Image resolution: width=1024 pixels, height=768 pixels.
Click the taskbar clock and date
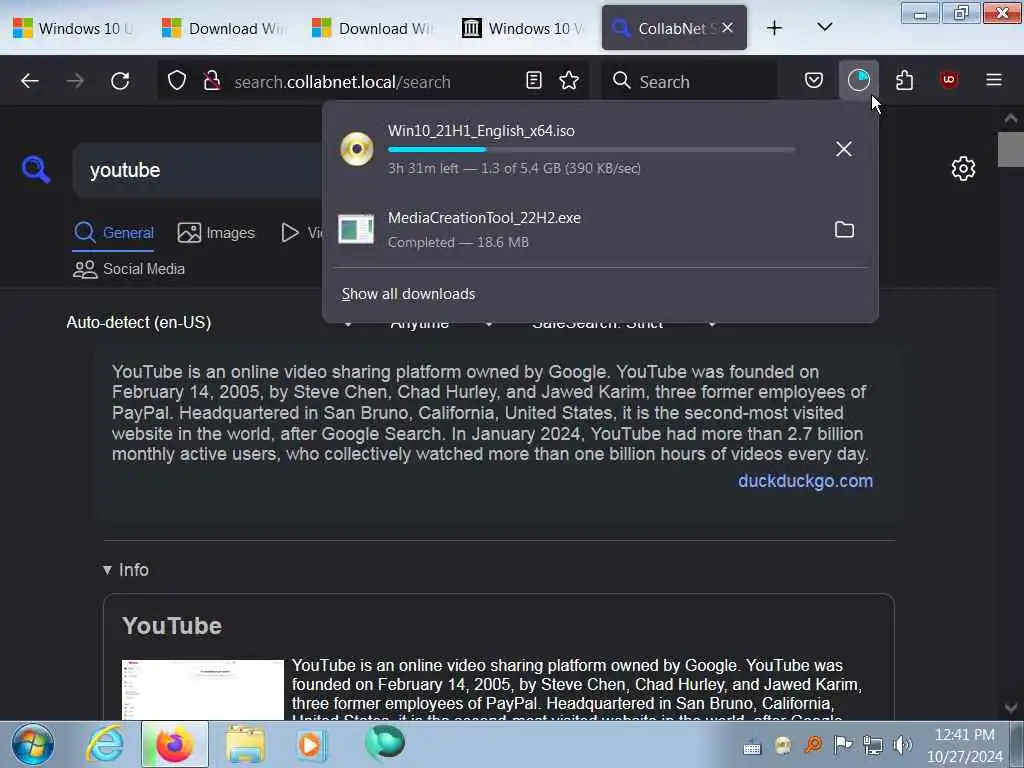(965, 745)
